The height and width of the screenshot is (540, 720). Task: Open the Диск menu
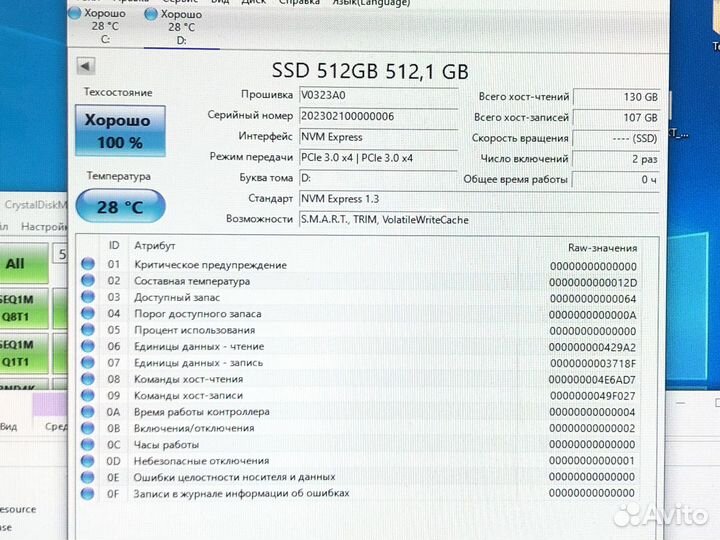click(x=253, y=2)
